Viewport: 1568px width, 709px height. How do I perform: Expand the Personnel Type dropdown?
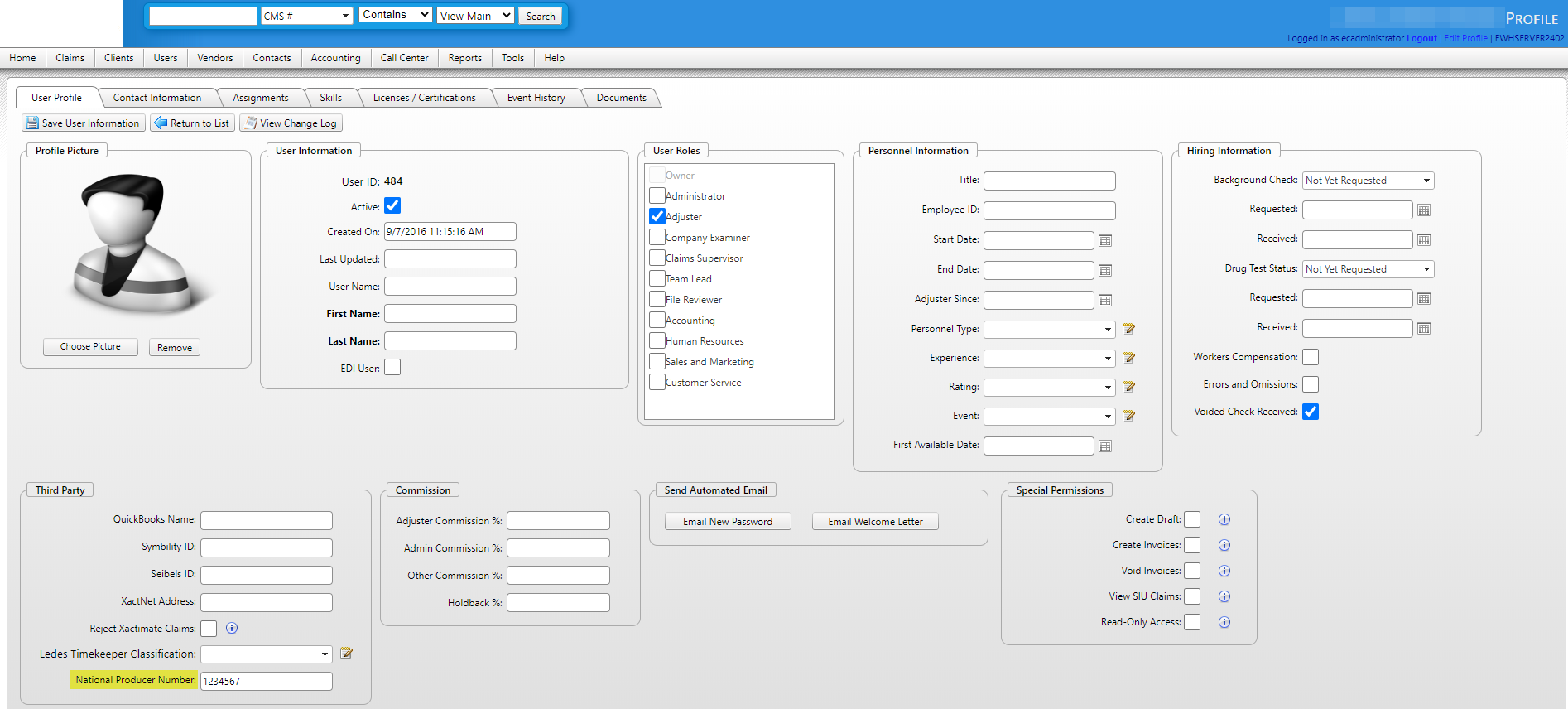coord(1049,330)
